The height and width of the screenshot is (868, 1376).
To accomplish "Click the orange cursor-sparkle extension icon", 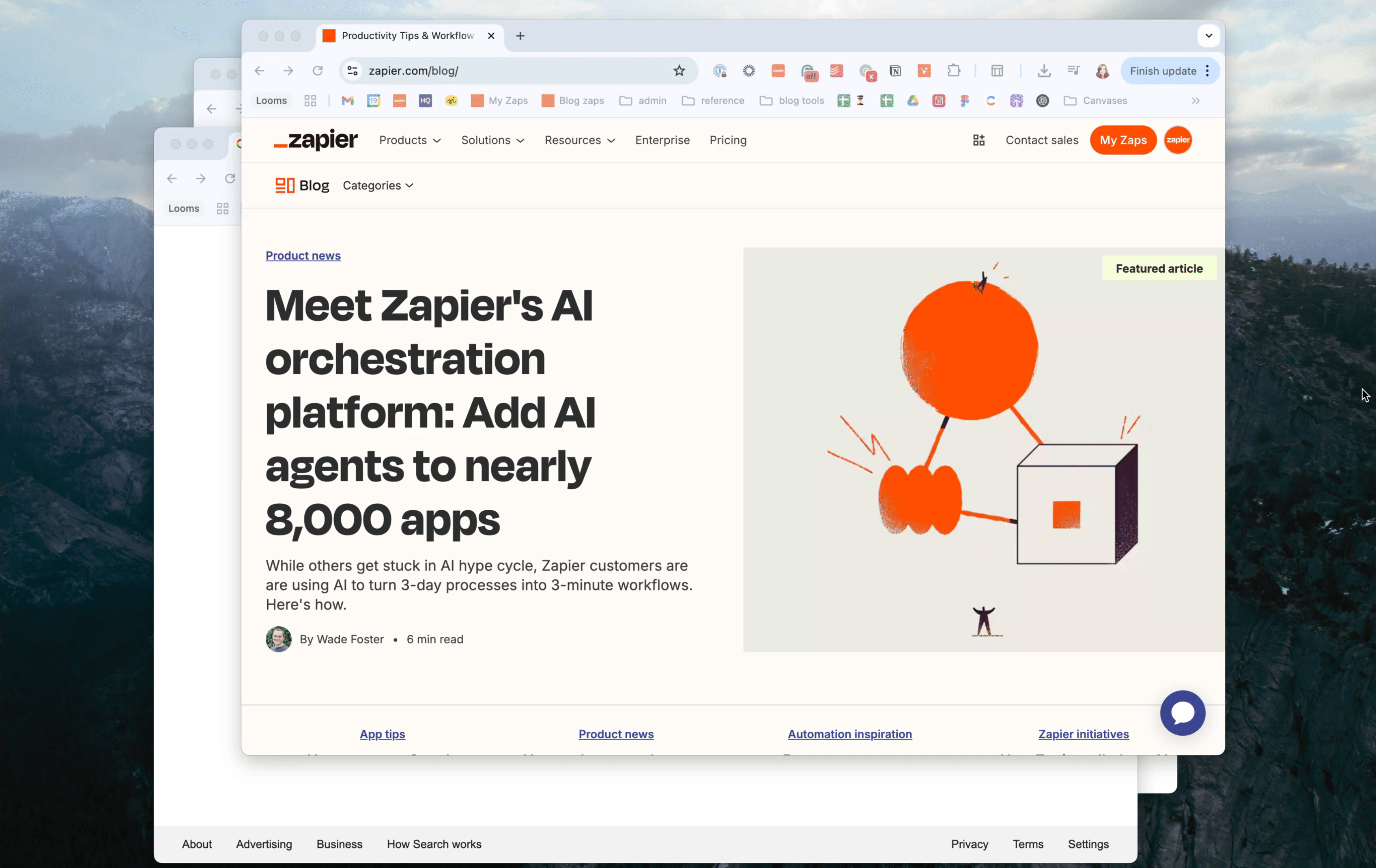I will coord(924,71).
